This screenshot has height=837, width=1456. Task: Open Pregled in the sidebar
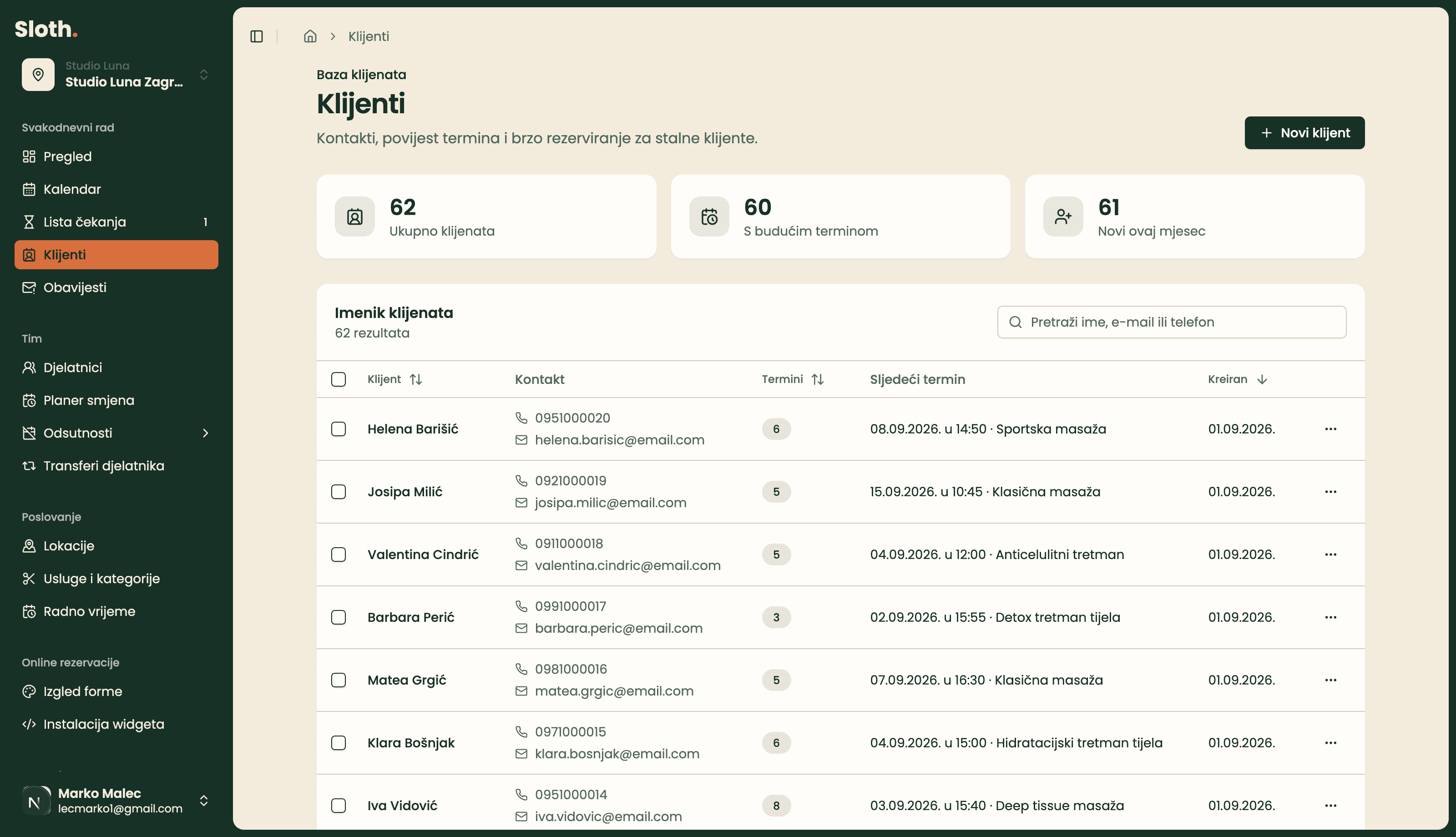click(x=116, y=156)
